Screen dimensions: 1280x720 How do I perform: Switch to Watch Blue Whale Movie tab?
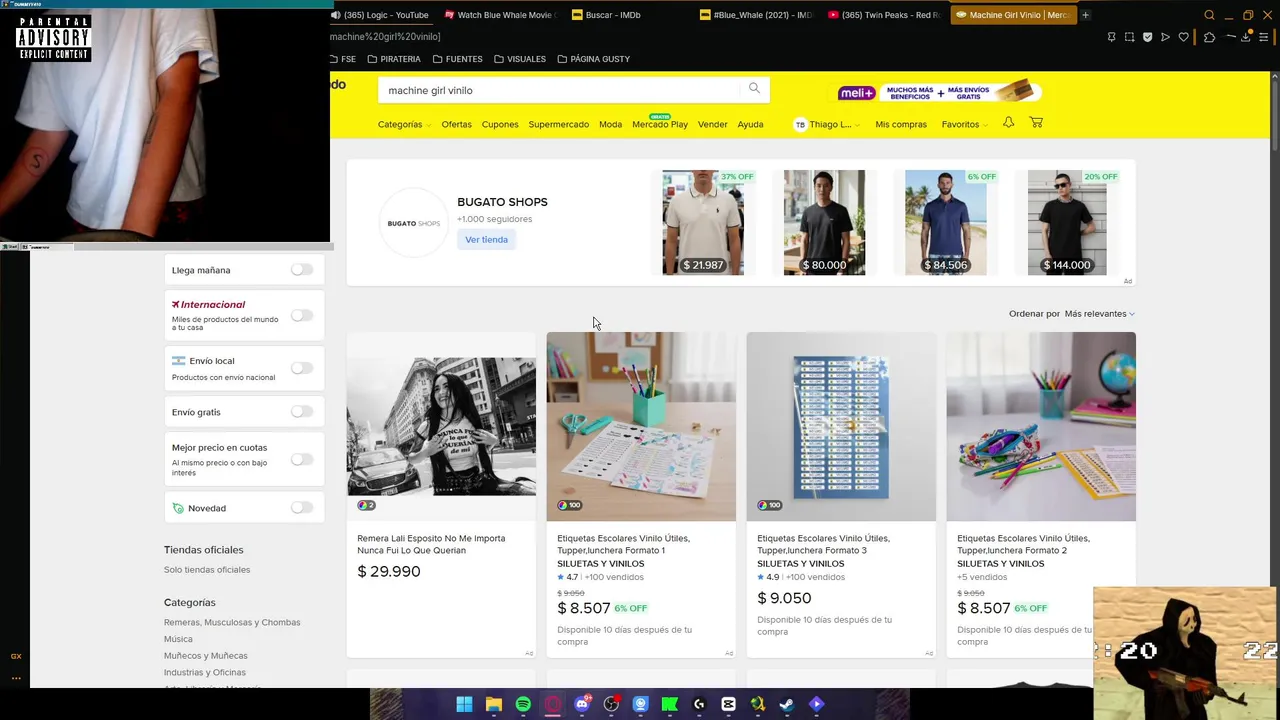point(499,15)
